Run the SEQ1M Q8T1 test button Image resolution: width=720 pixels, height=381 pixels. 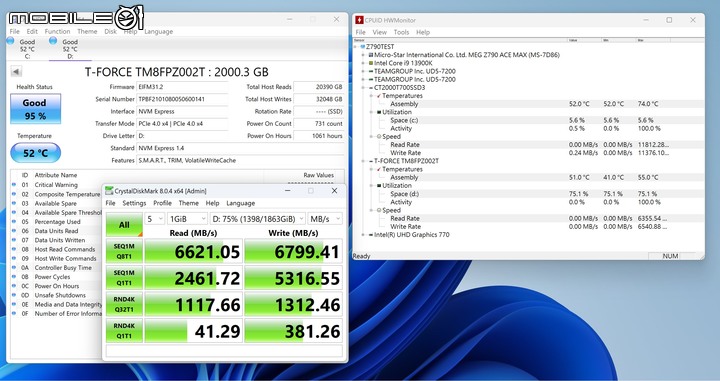tap(124, 251)
